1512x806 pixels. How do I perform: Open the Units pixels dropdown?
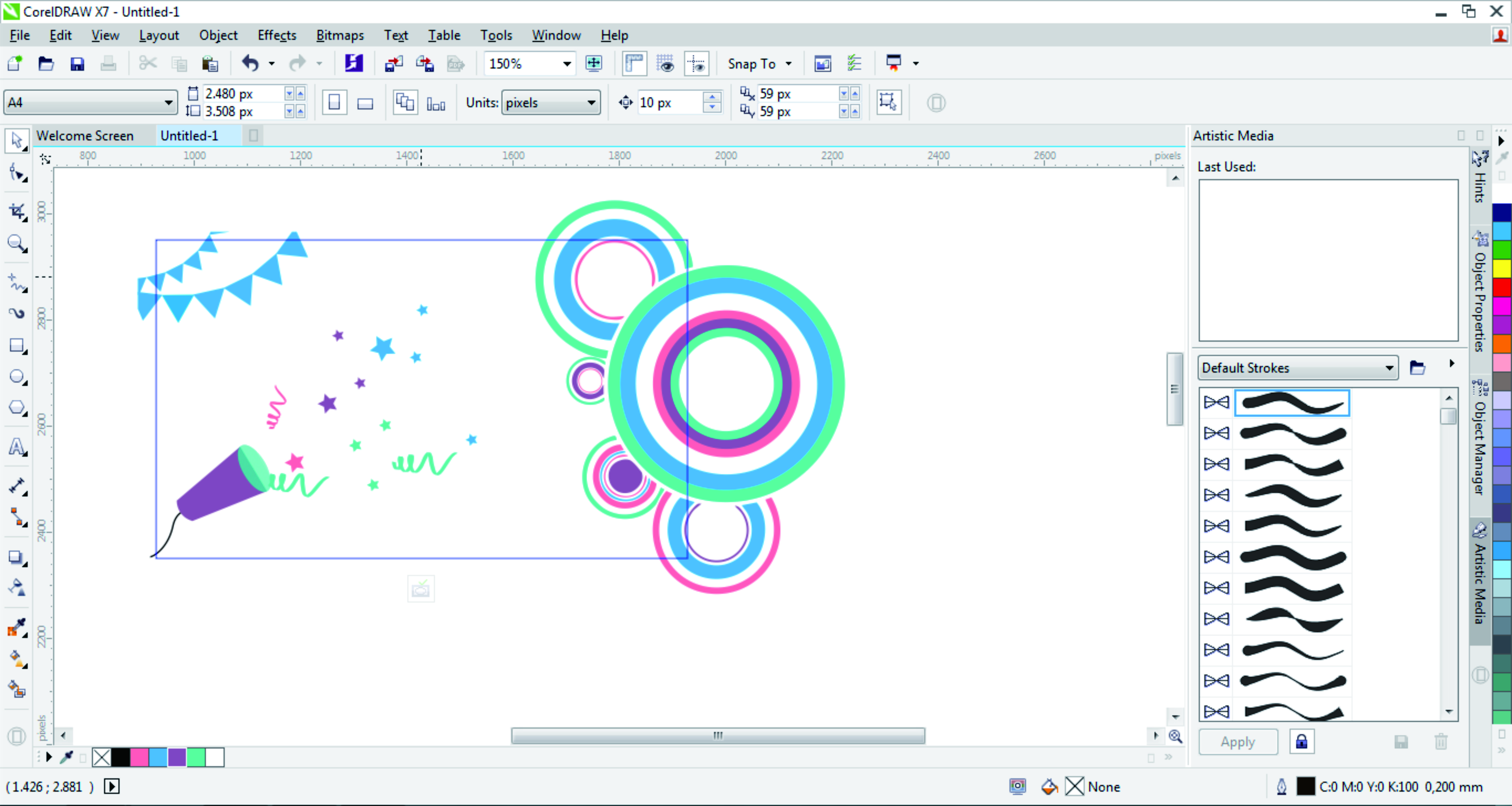pos(551,103)
